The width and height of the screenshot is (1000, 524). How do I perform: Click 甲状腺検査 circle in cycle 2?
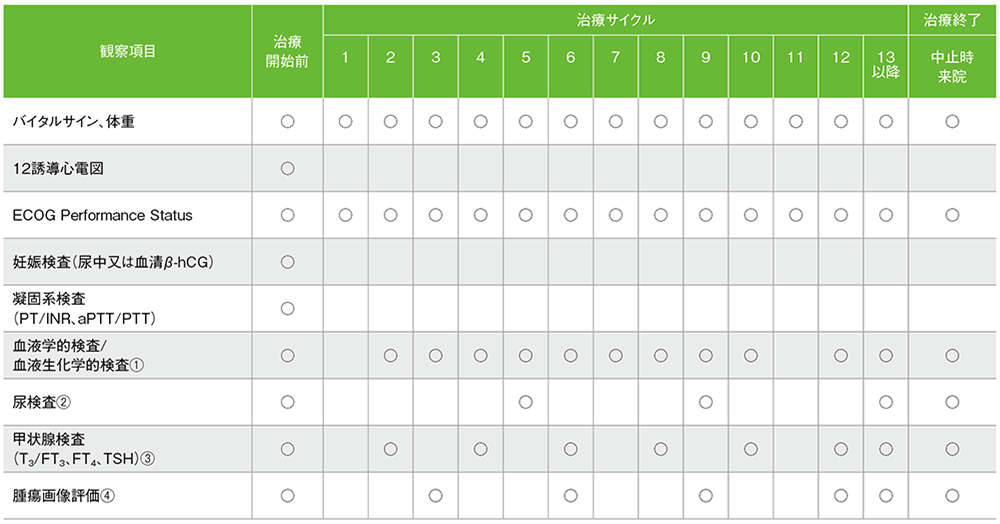pyautogui.click(x=390, y=448)
